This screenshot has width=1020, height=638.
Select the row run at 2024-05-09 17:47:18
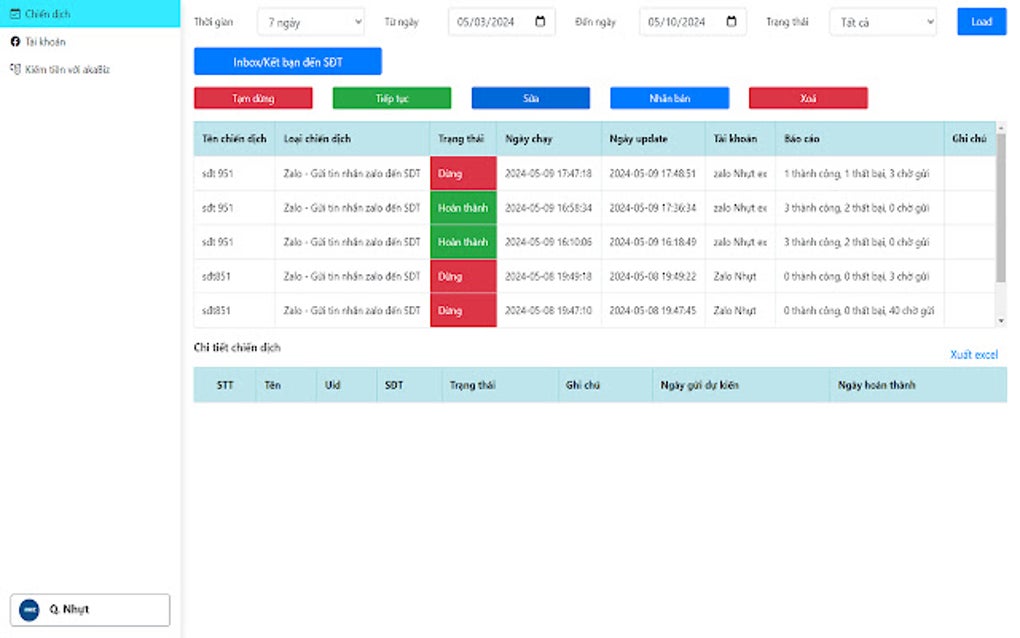point(595,174)
